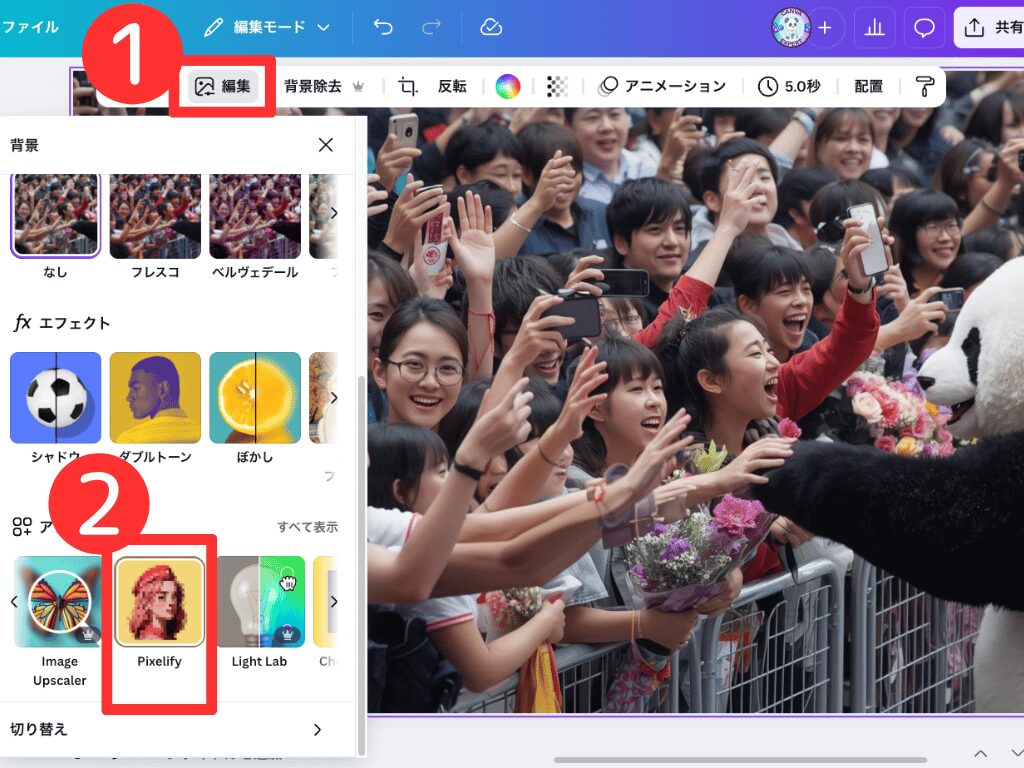Viewport: 1024px width, 768px height.
Task: Open the 編集モード dropdown
Action: (x=267, y=28)
